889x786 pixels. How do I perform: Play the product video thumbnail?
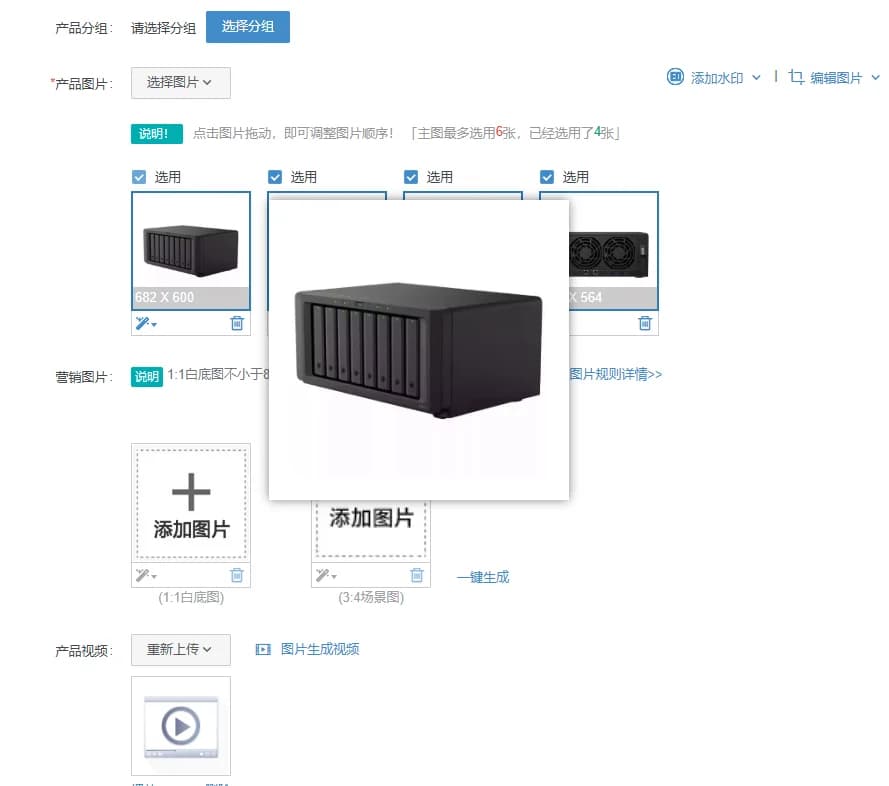(180, 725)
